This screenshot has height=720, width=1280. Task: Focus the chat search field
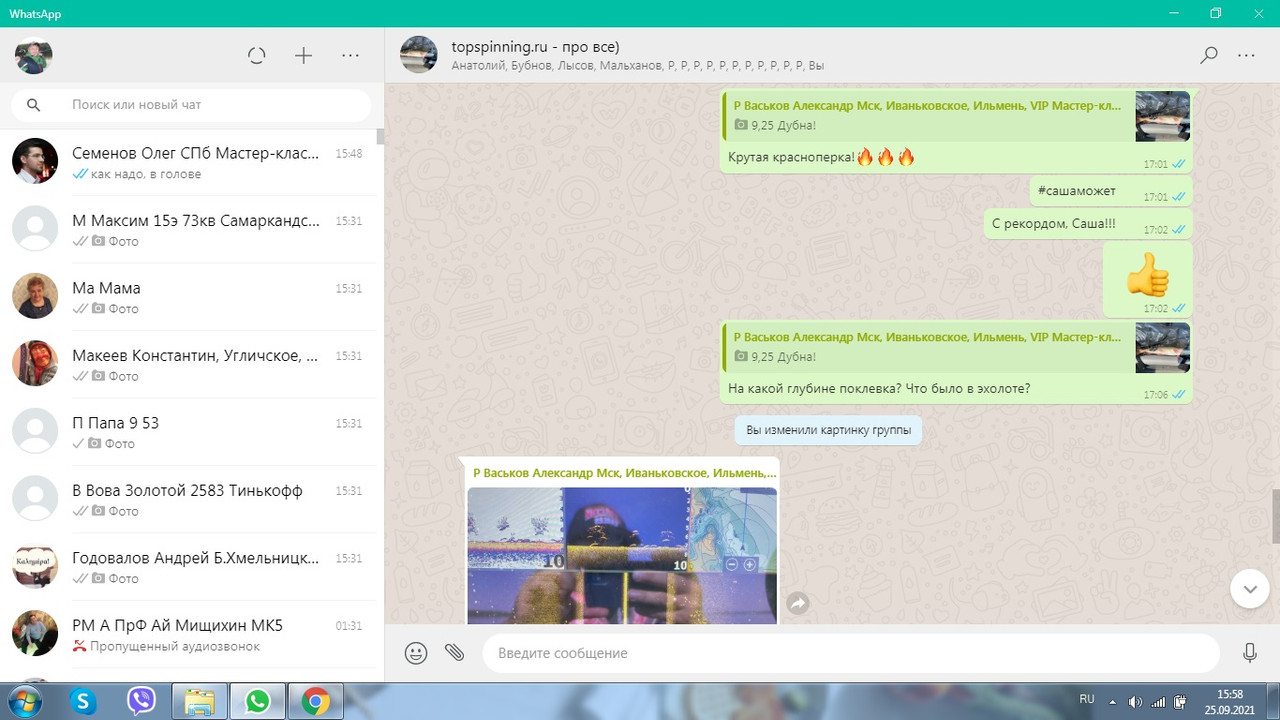click(191, 105)
